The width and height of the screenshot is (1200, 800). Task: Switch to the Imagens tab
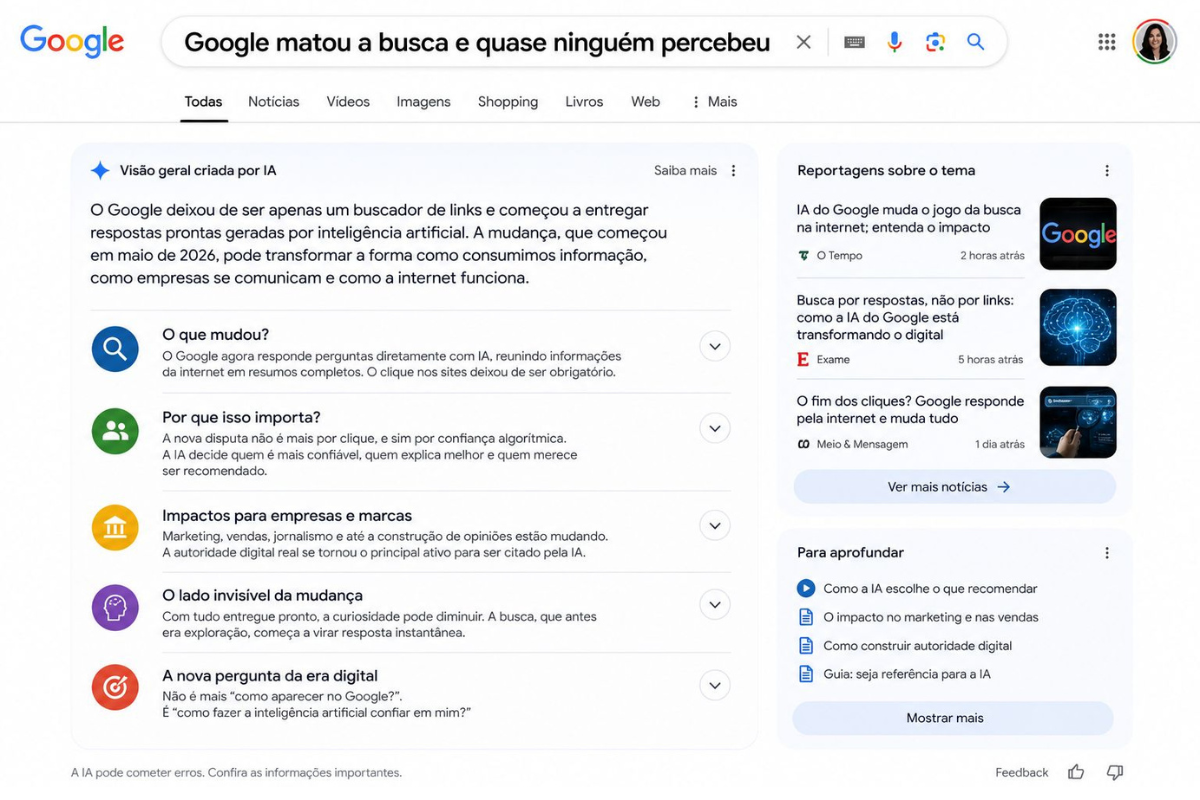pos(424,102)
